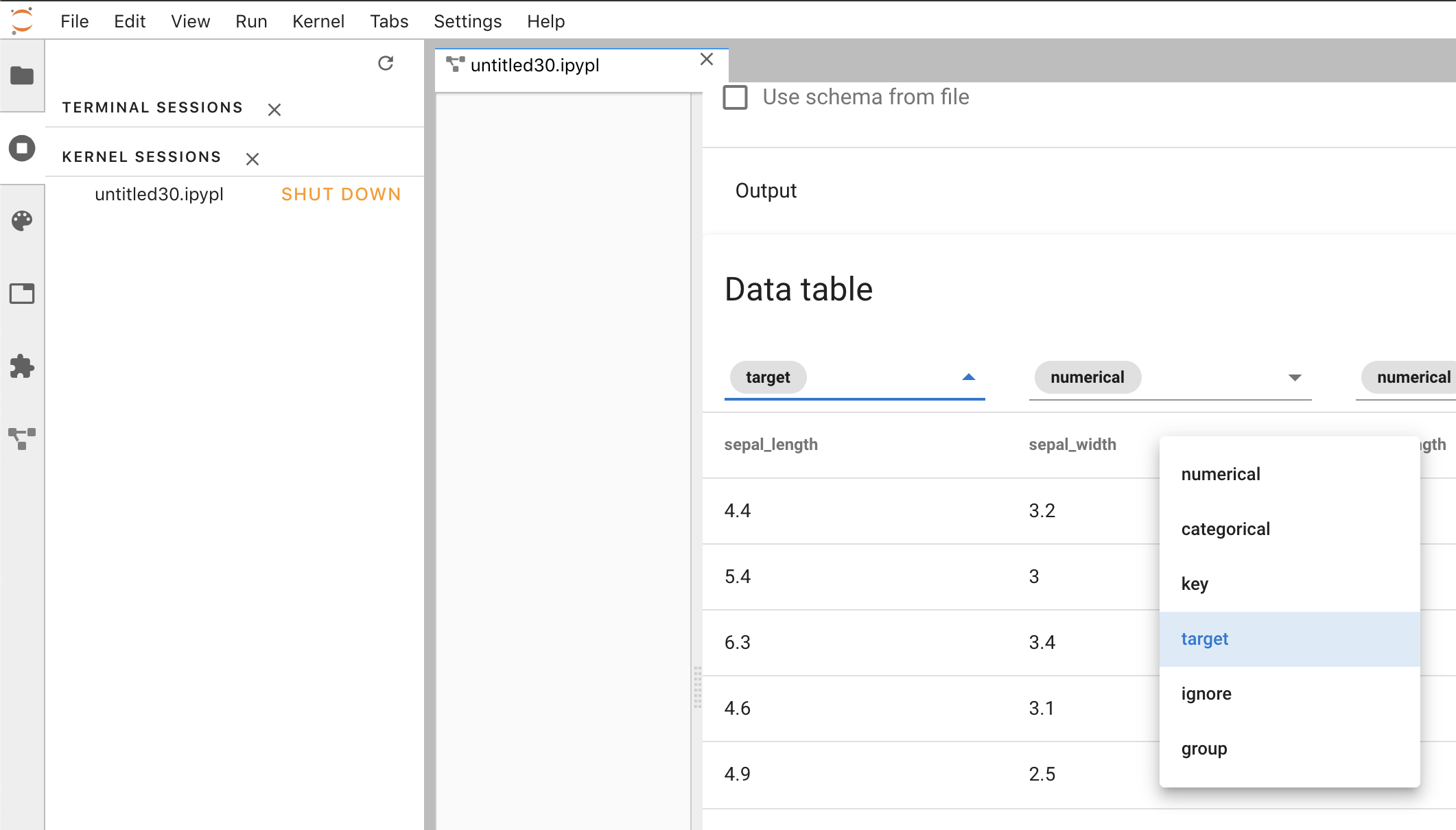Select categorical from the type list
This screenshot has height=830, width=1456.
click(1225, 529)
